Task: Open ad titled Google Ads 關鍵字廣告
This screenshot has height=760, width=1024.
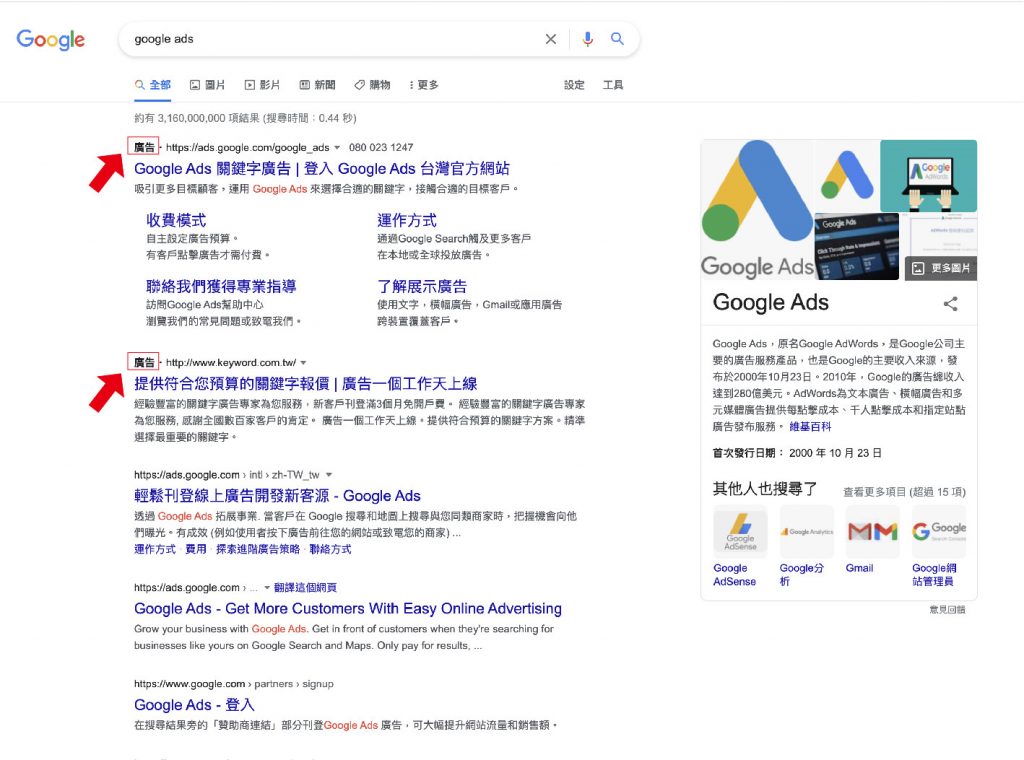Action: click(322, 168)
